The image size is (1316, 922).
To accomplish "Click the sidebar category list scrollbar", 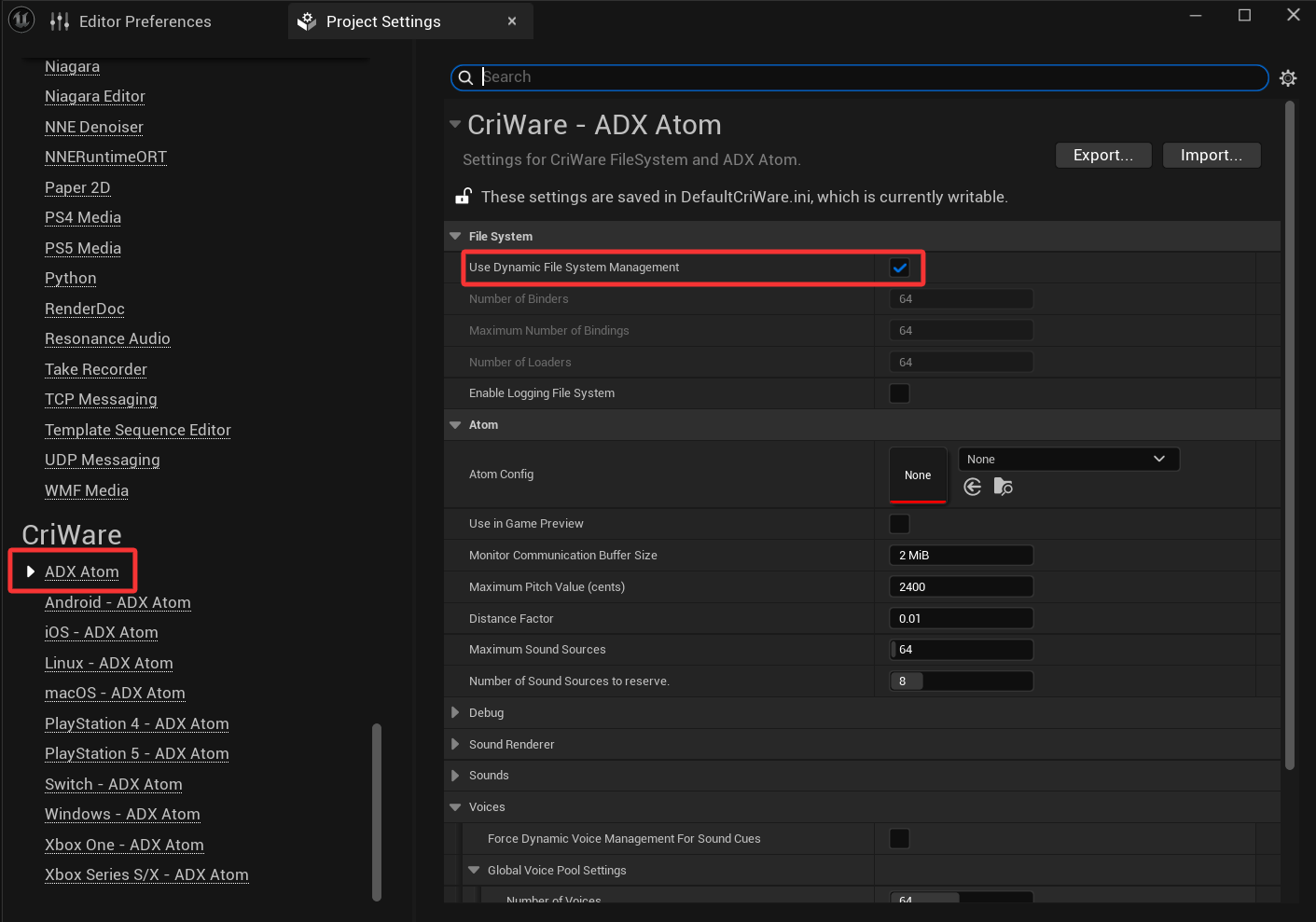I will (x=377, y=812).
